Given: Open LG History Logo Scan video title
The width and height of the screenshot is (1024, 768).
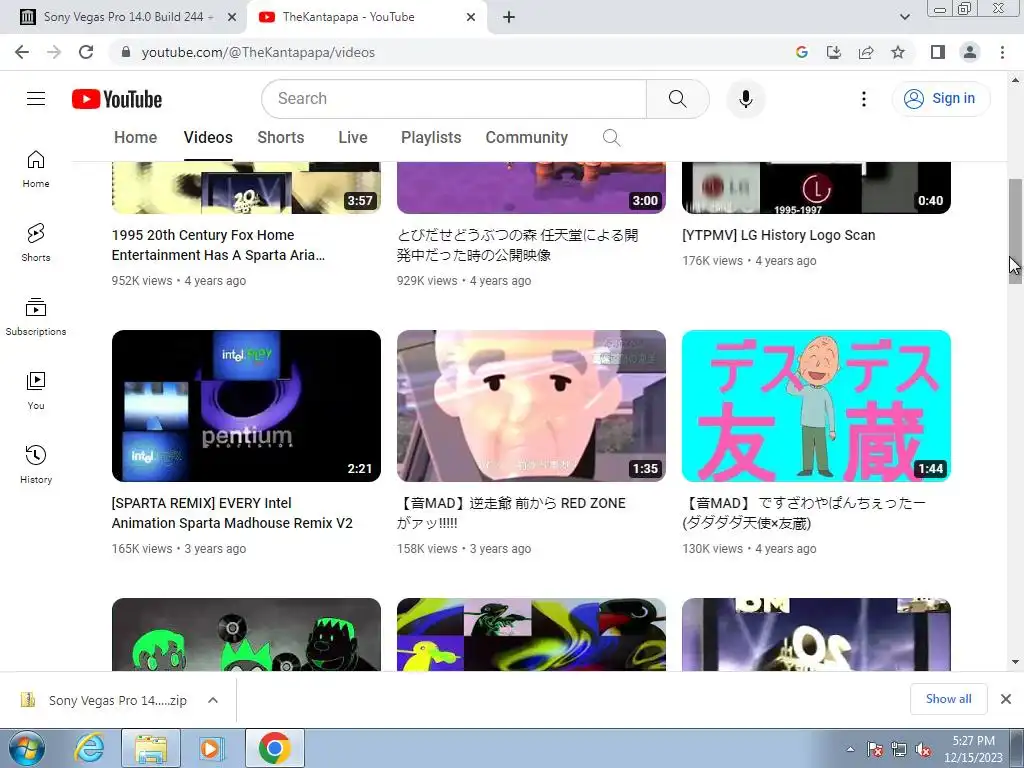Looking at the screenshot, I should pyautogui.click(x=778, y=235).
